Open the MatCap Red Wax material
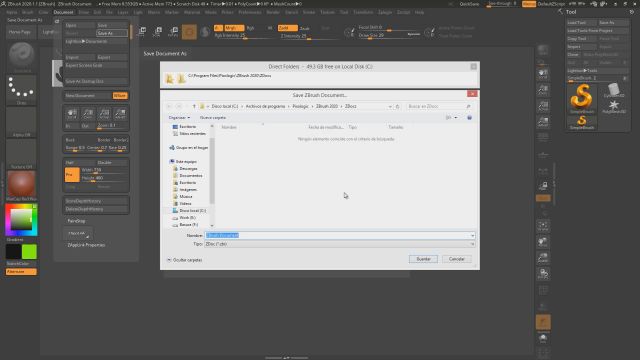 [21, 185]
